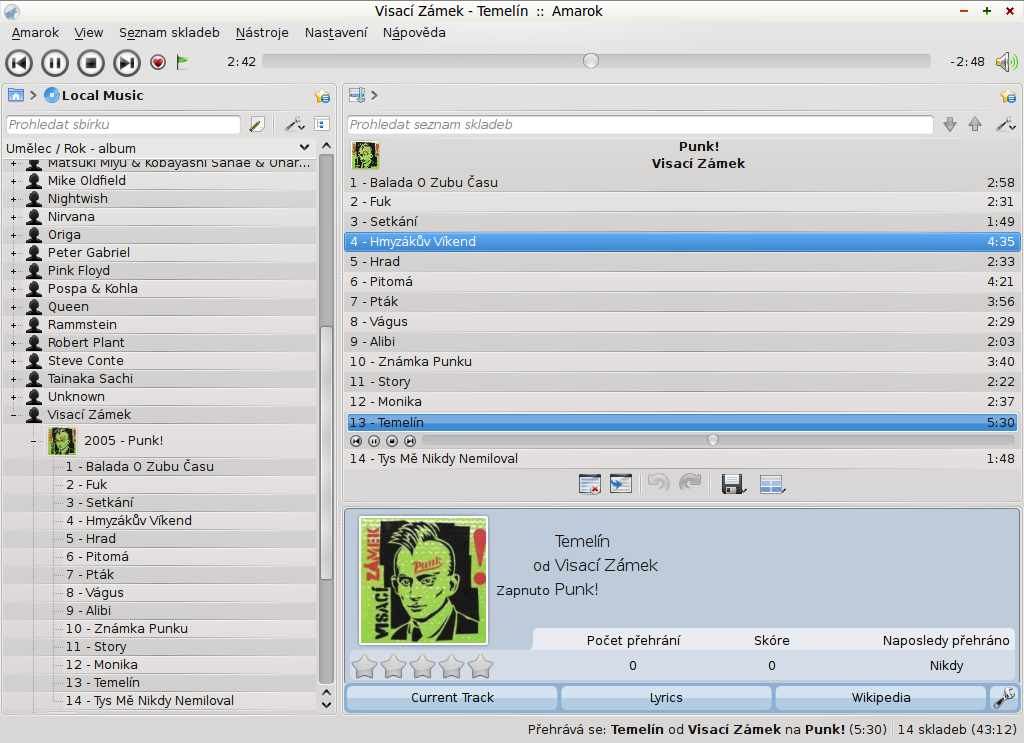Add position marker with green flag icon

click(183, 62)
